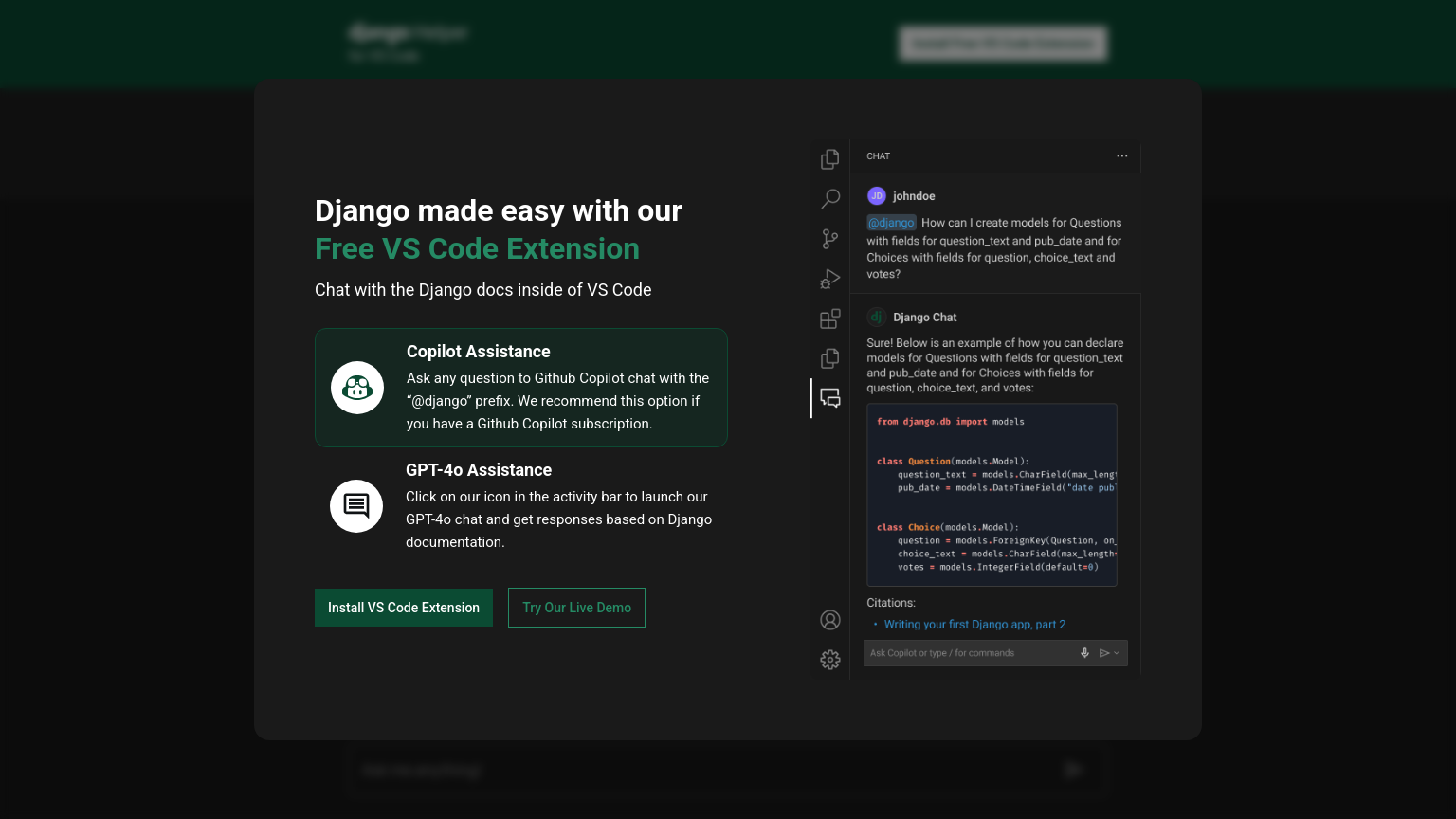Click the Search magnifier icon in activity bar

click(829, 199)
